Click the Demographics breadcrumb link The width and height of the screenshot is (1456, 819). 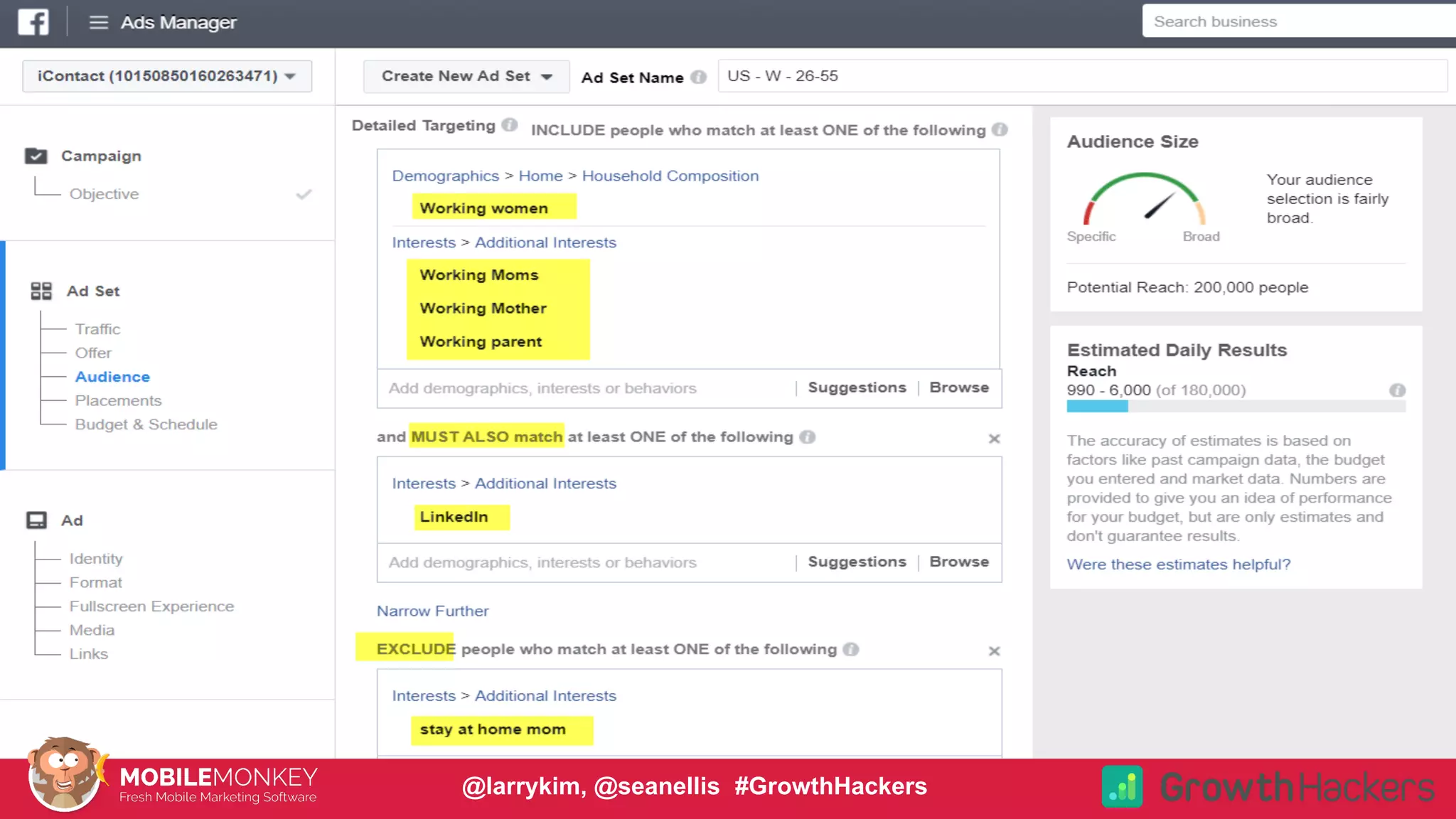coord(445,176)
